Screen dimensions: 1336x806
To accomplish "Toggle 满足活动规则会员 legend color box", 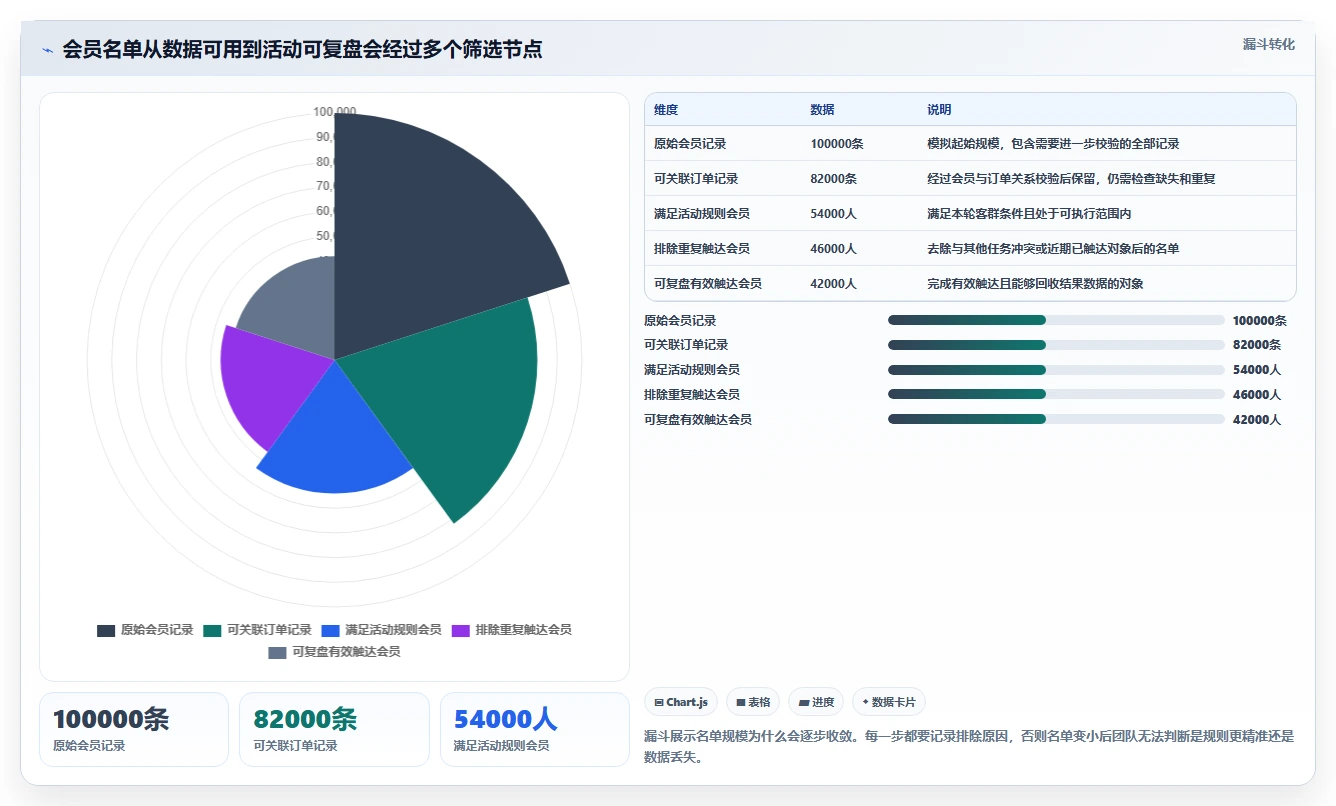I will 331,630.
